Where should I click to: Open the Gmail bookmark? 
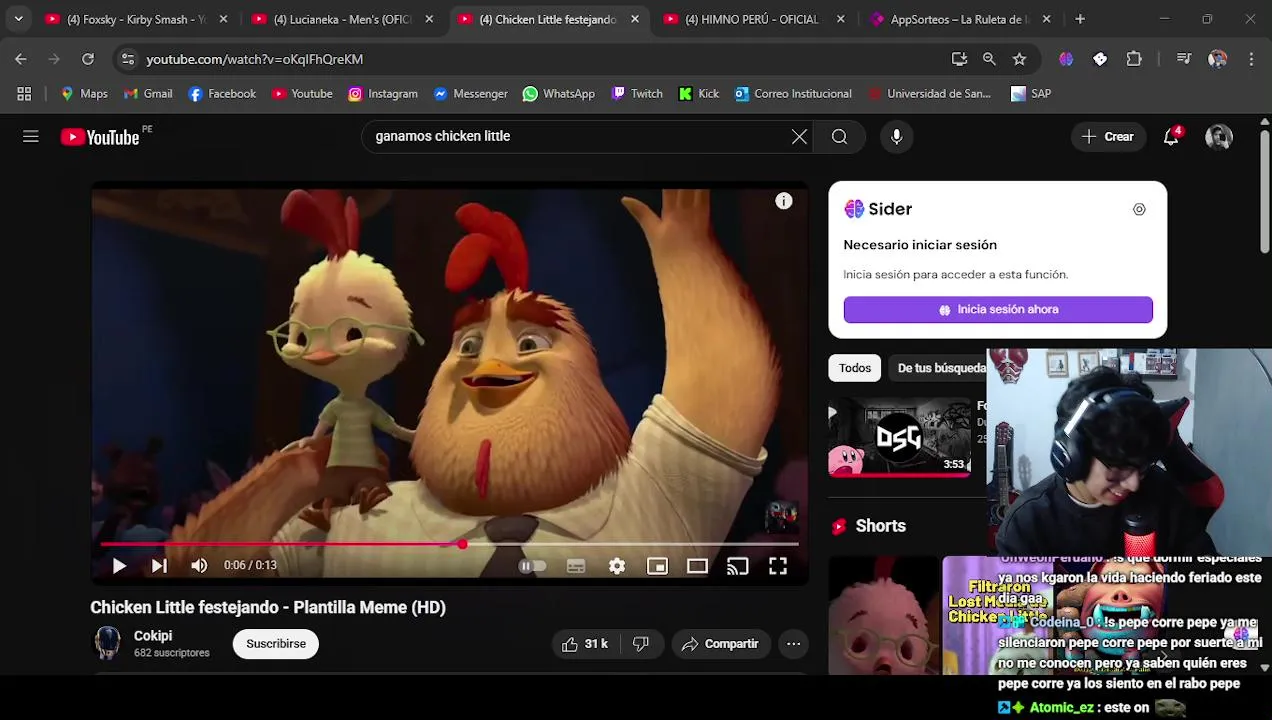point(148,94)
